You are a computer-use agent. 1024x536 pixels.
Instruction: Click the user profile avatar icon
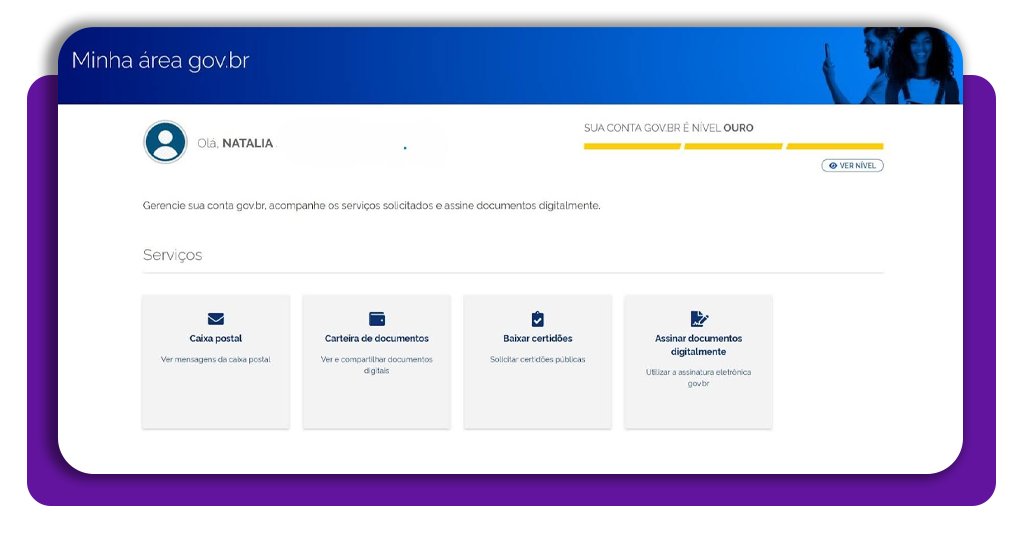[x=165, y=142]
